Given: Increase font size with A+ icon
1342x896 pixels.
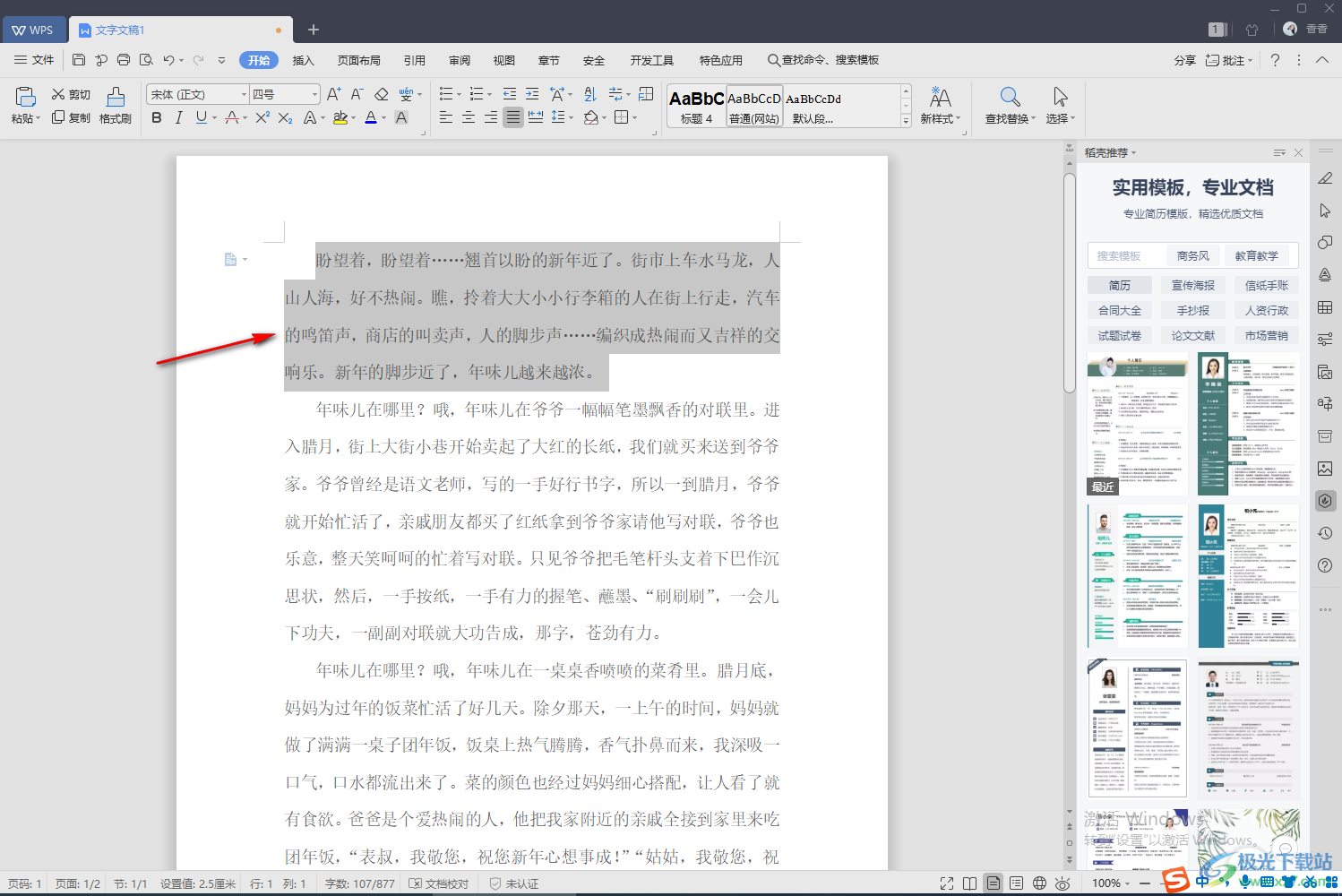Looking at the screenshot, I should (x=334, y=94).
